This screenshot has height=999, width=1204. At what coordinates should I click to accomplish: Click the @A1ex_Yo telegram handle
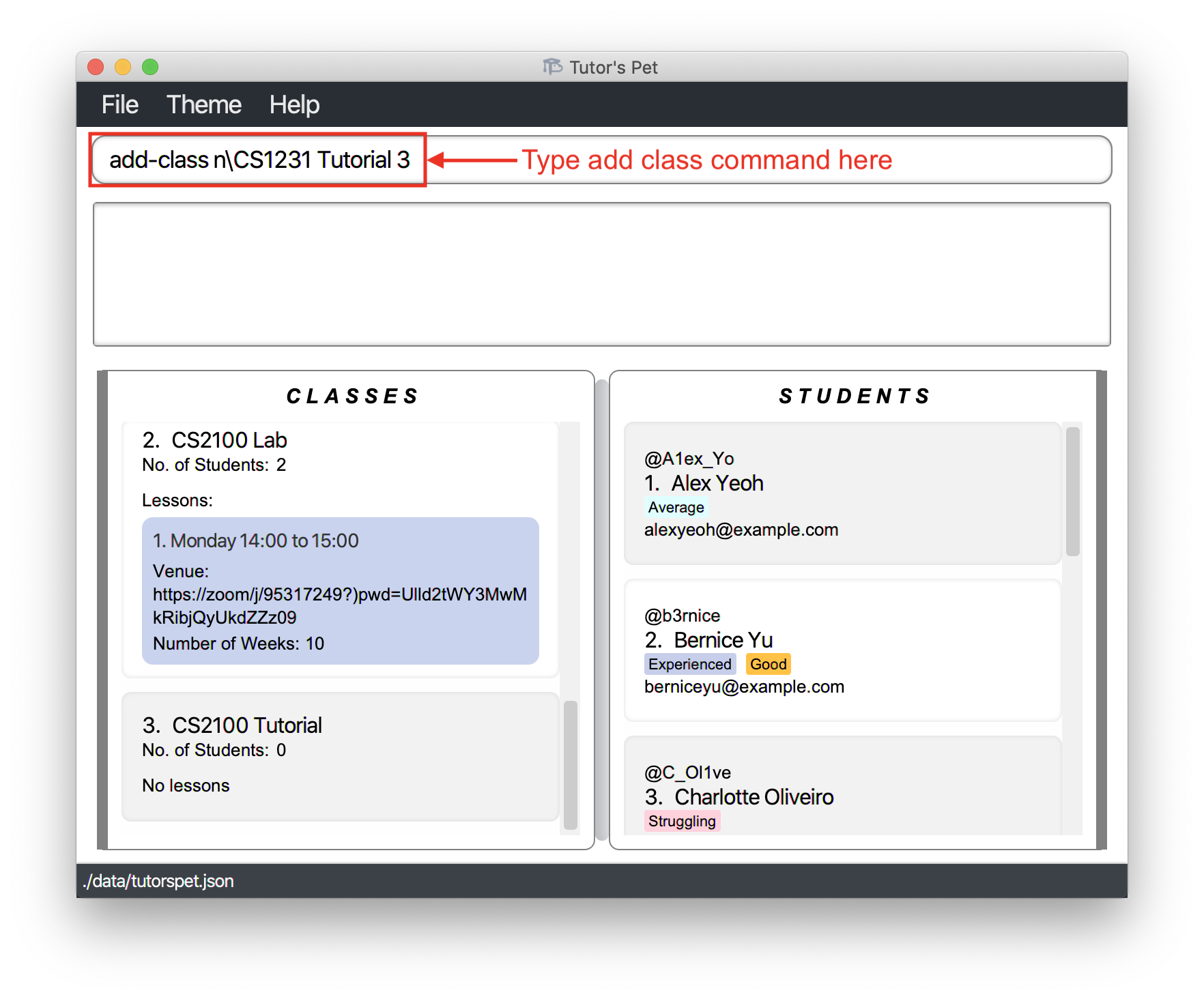point(689,459)
